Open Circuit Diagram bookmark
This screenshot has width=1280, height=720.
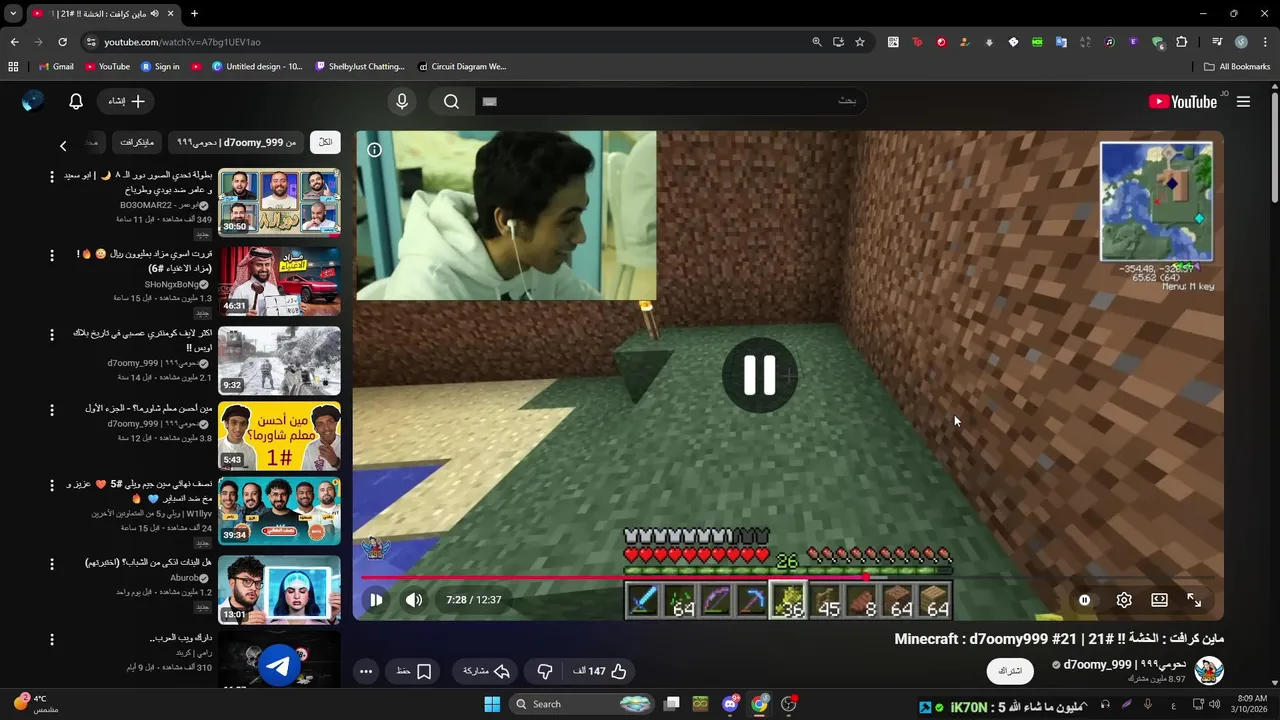461,67
